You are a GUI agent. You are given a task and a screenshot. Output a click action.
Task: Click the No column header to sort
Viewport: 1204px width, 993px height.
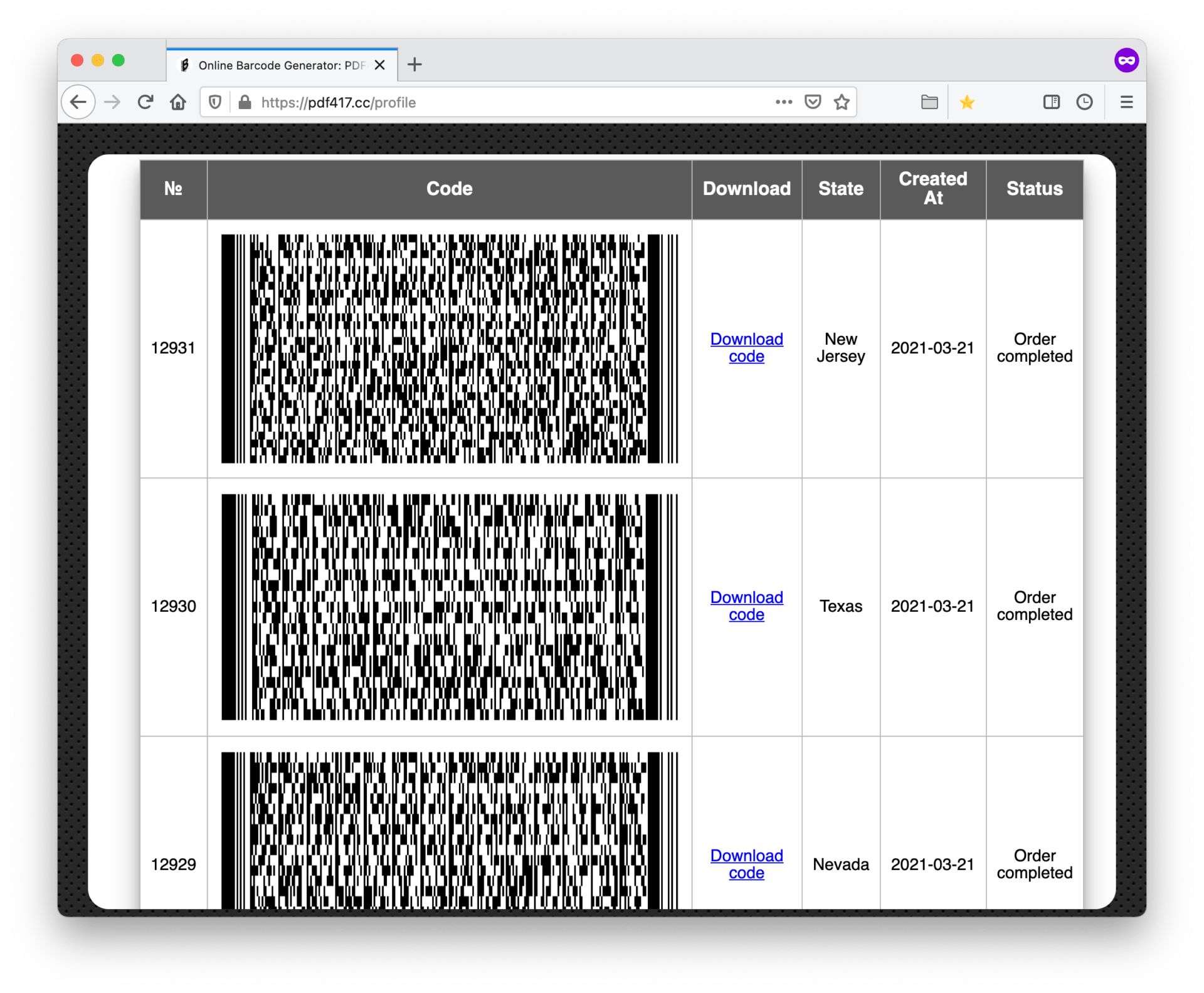(x=174, y=189)
